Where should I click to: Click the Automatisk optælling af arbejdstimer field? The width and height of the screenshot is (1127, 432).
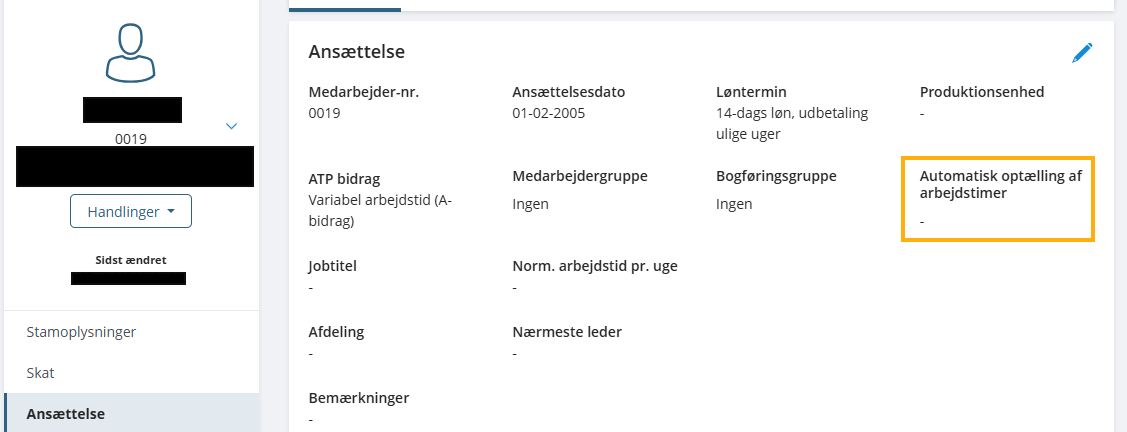click(x=998, y=198)
